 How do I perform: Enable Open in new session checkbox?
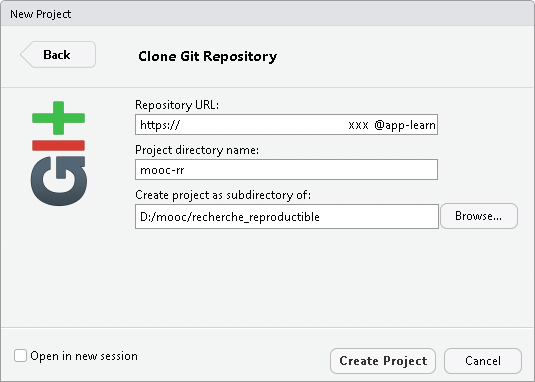coord(20,355)
